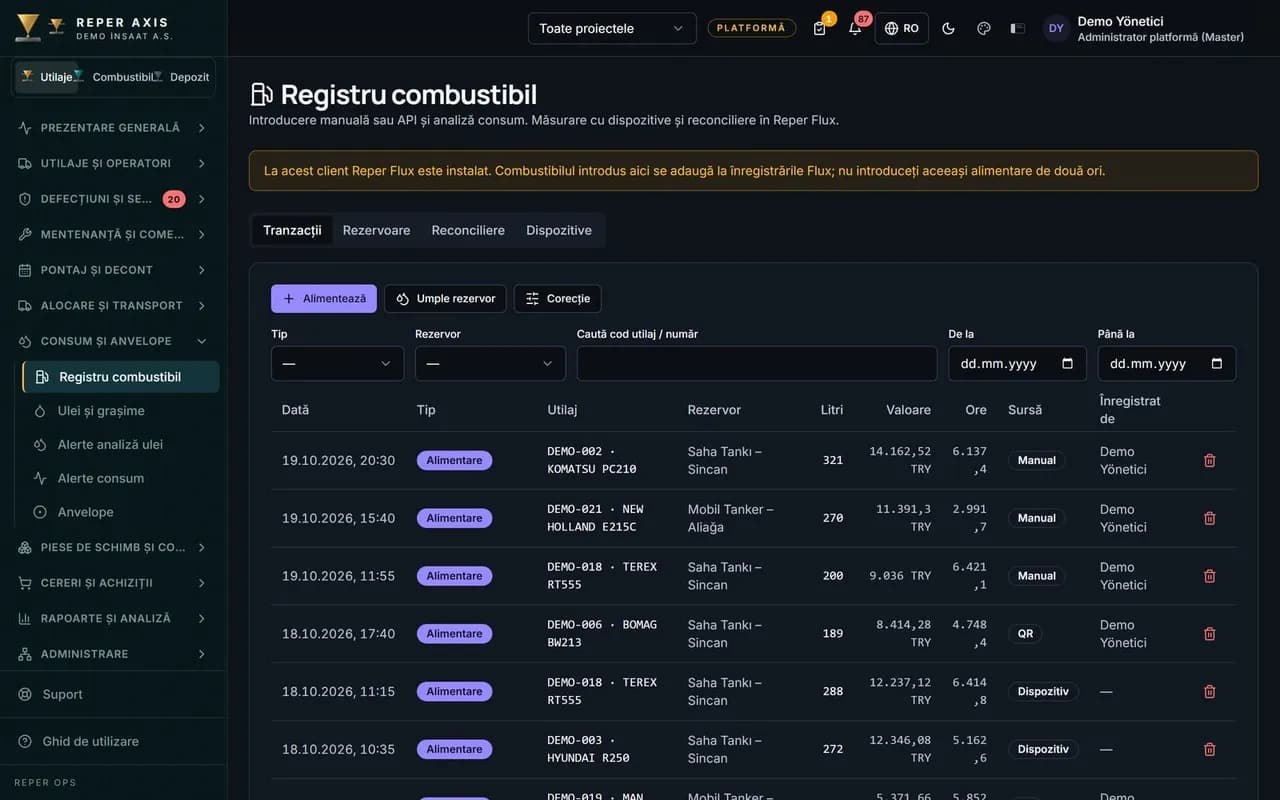Click the Alimentează button
This screenshot has width=1280, height=800.
[324, 298]
